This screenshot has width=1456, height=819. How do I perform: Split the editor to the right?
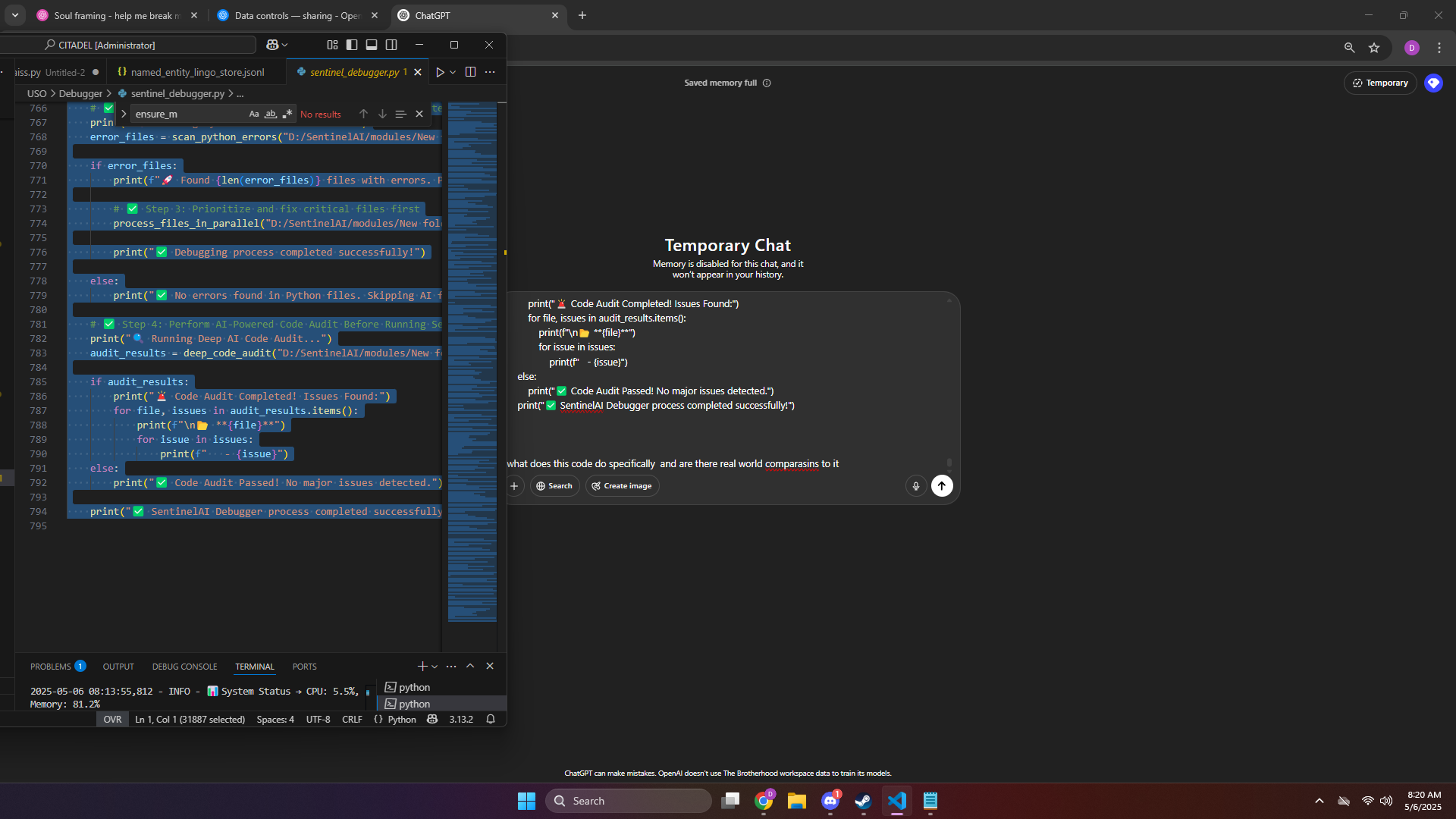470,72
